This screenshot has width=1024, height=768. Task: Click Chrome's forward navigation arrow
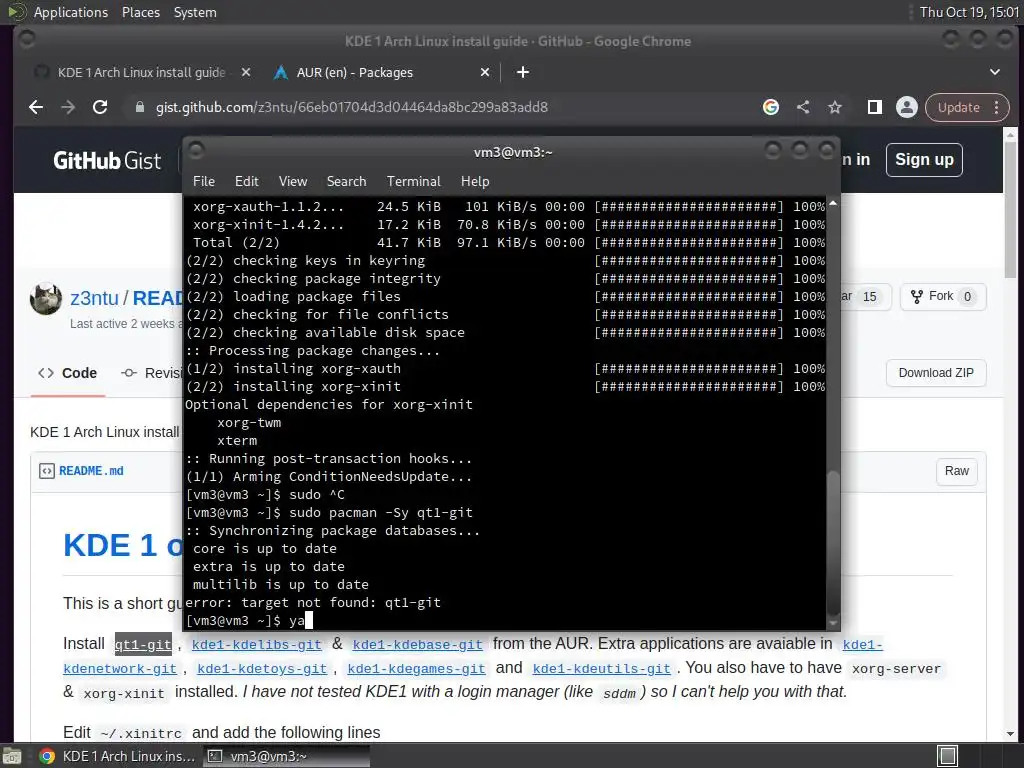pos(68,107)
